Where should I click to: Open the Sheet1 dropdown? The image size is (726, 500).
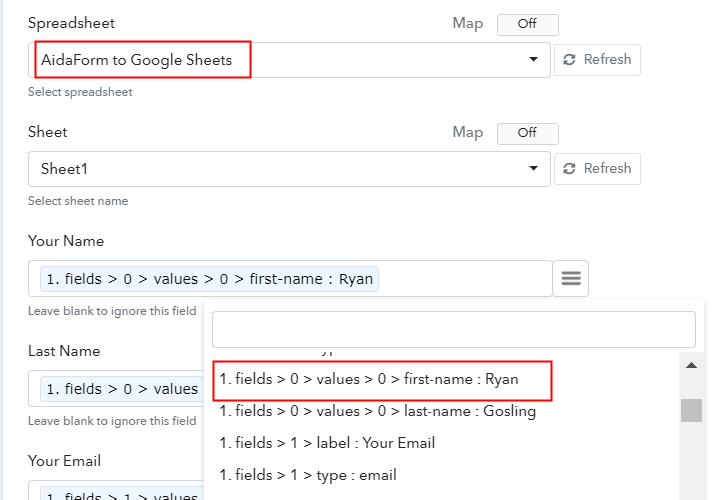point(289,169)
